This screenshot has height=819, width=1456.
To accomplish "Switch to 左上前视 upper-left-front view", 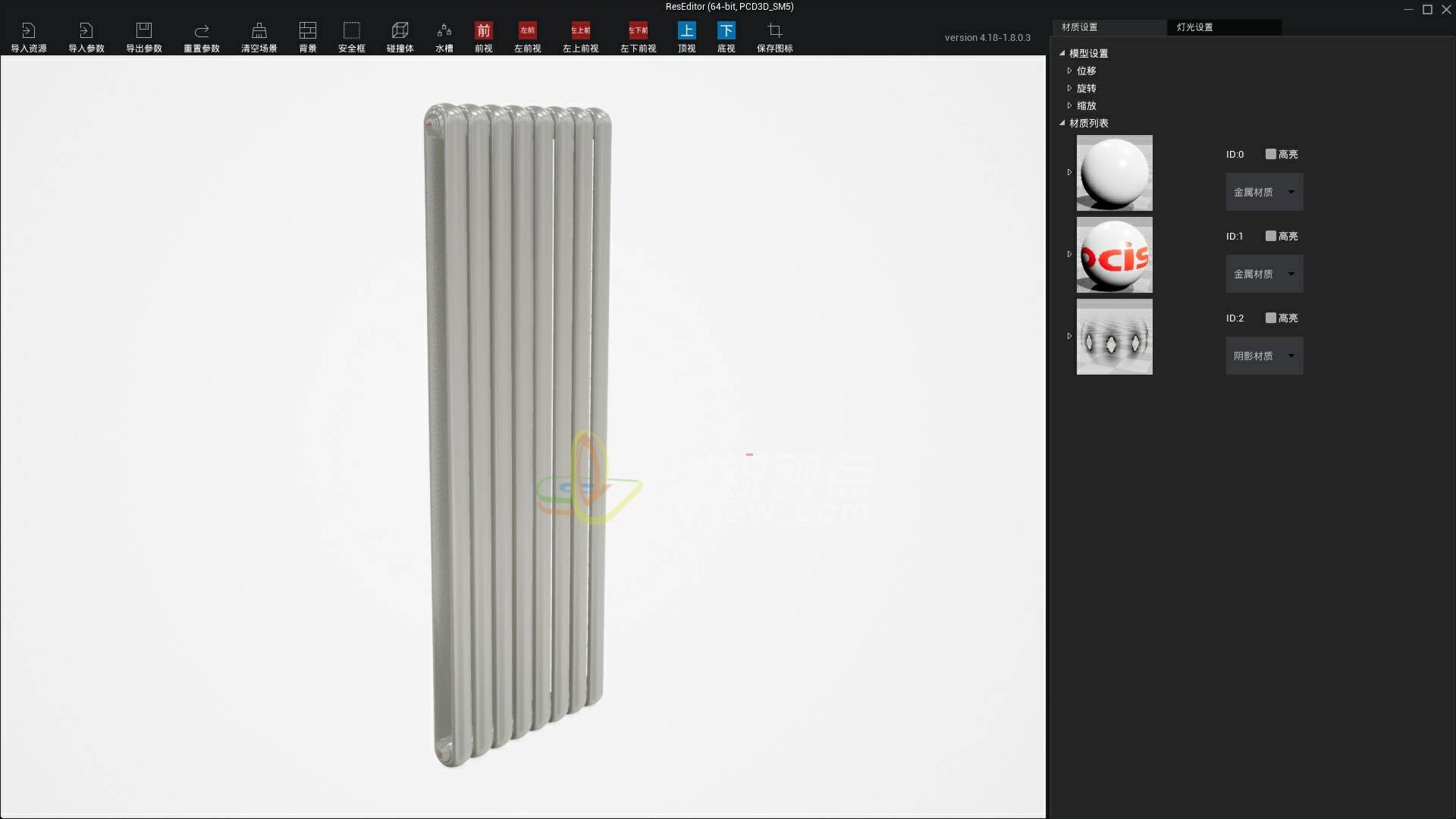I will (x=580, y=36).
